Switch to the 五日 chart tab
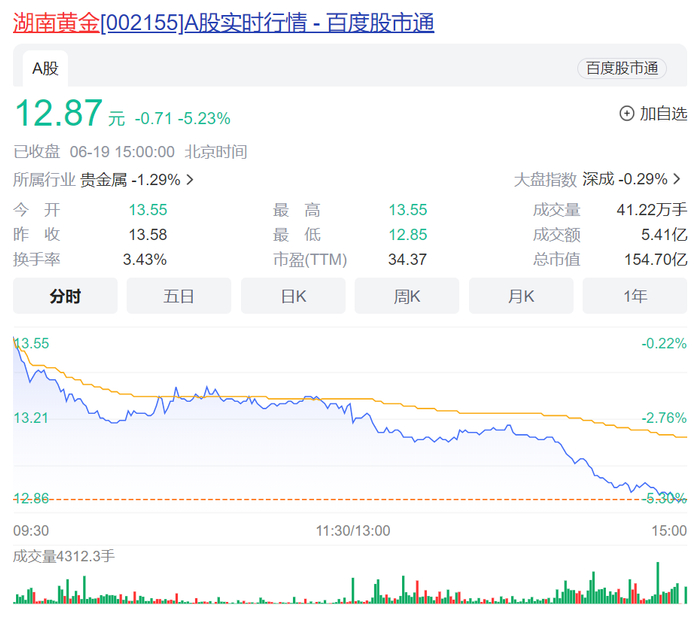 [179, 296]
